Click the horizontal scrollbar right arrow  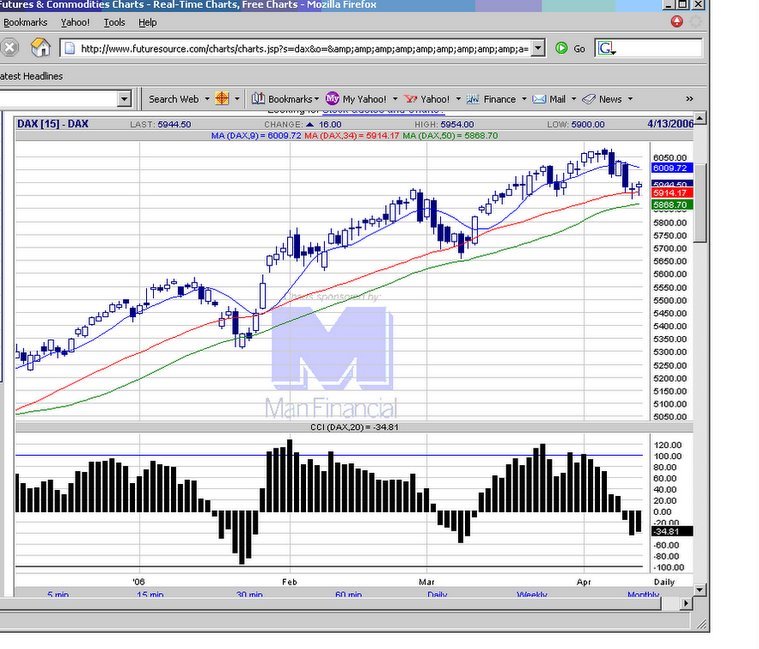coord(685,603)
